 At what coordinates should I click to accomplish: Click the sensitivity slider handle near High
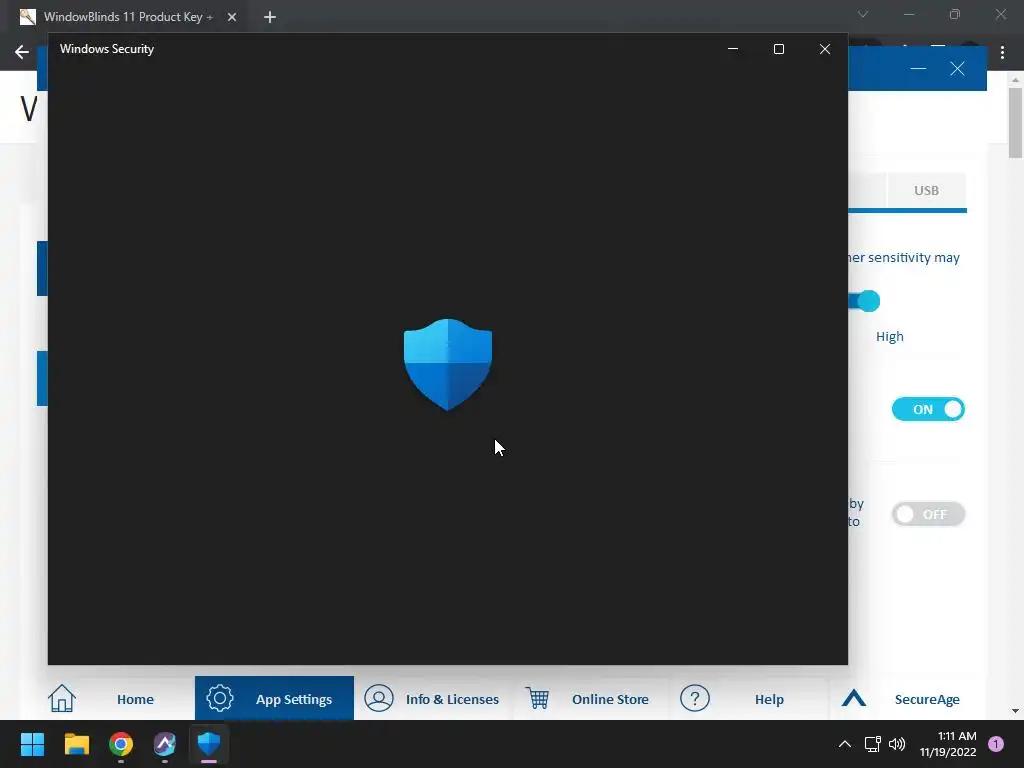(869, 301)
